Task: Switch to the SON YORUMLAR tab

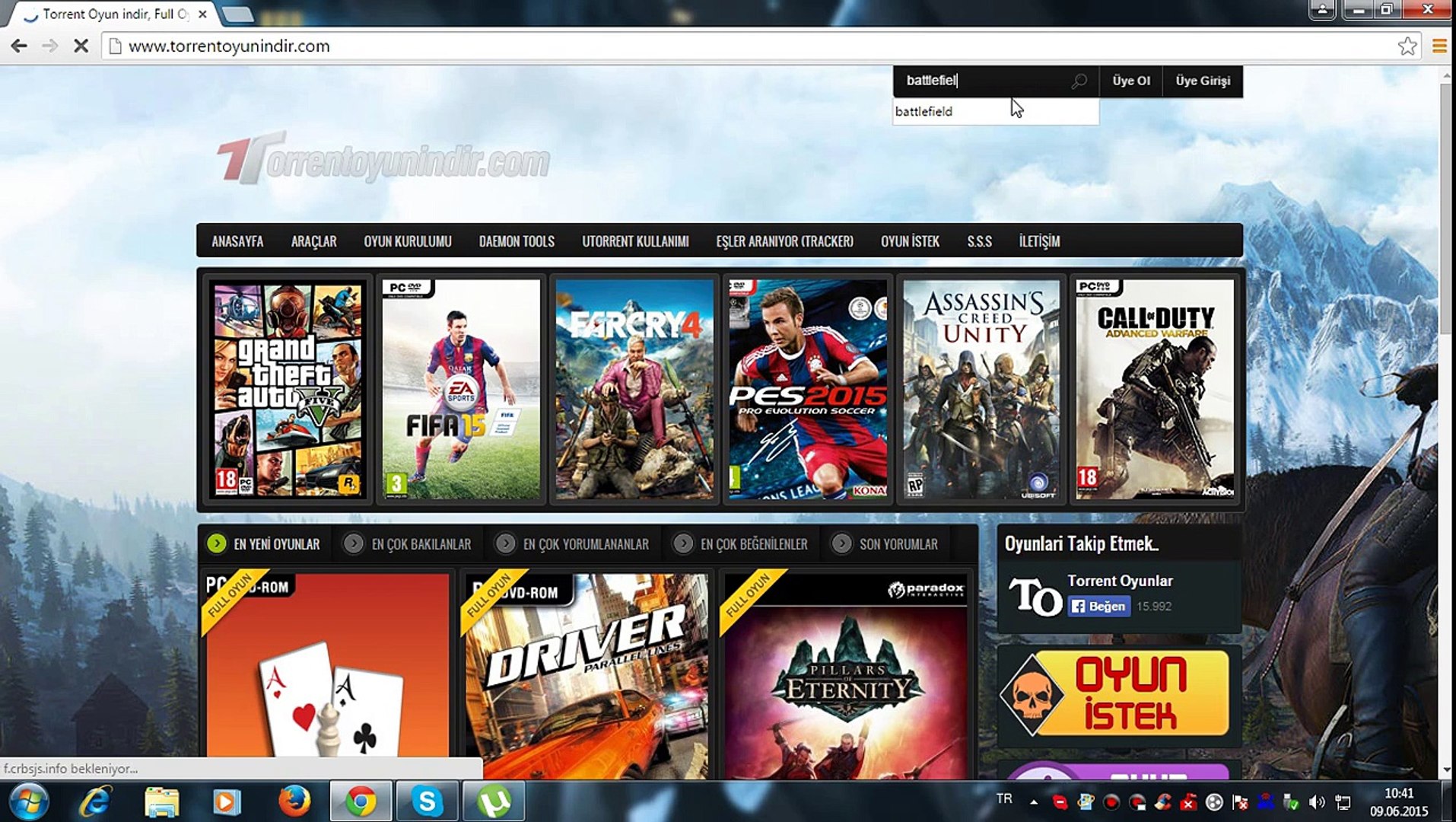Action: point(885,544)
